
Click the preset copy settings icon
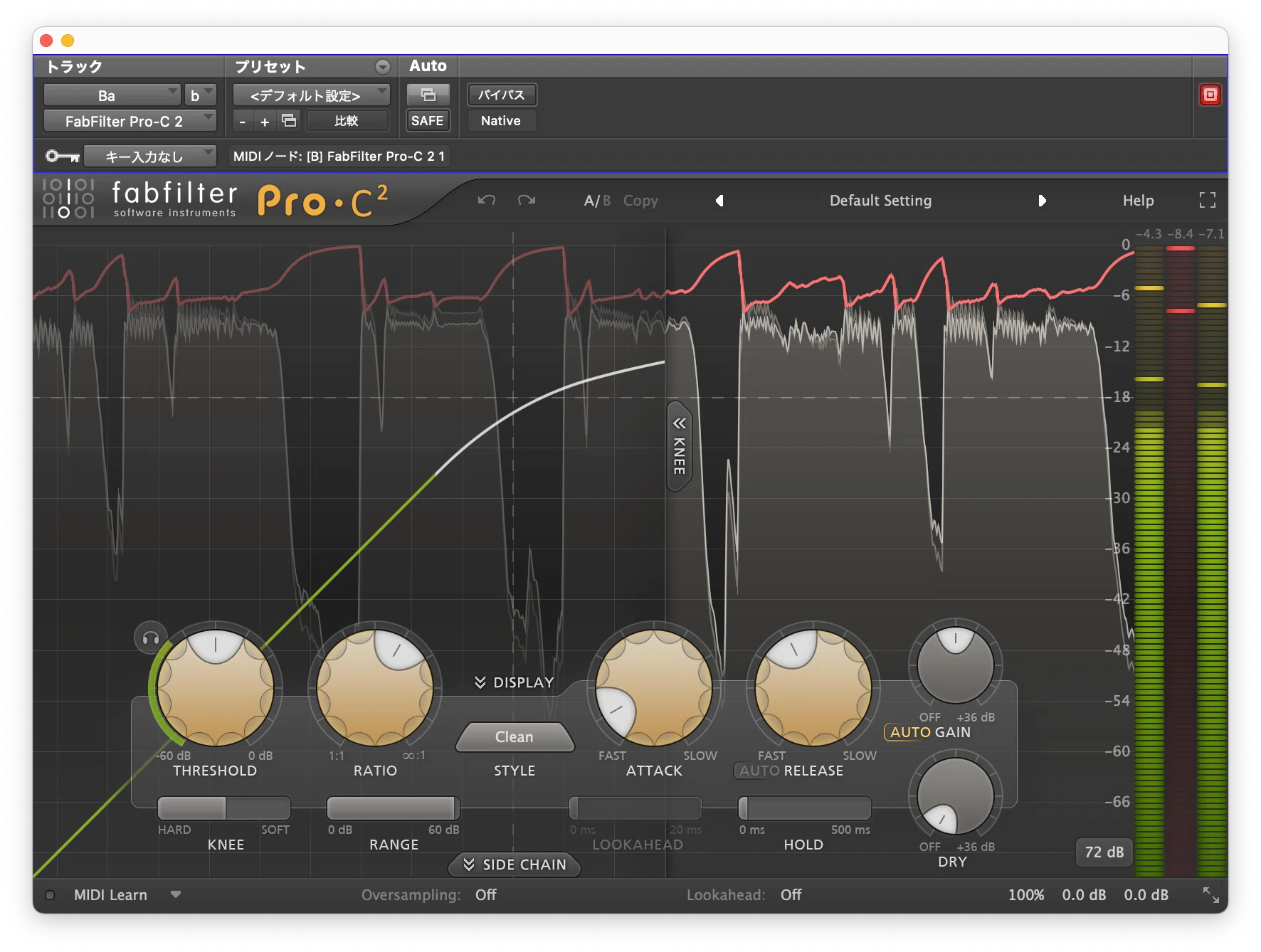(x=289, y=121)
